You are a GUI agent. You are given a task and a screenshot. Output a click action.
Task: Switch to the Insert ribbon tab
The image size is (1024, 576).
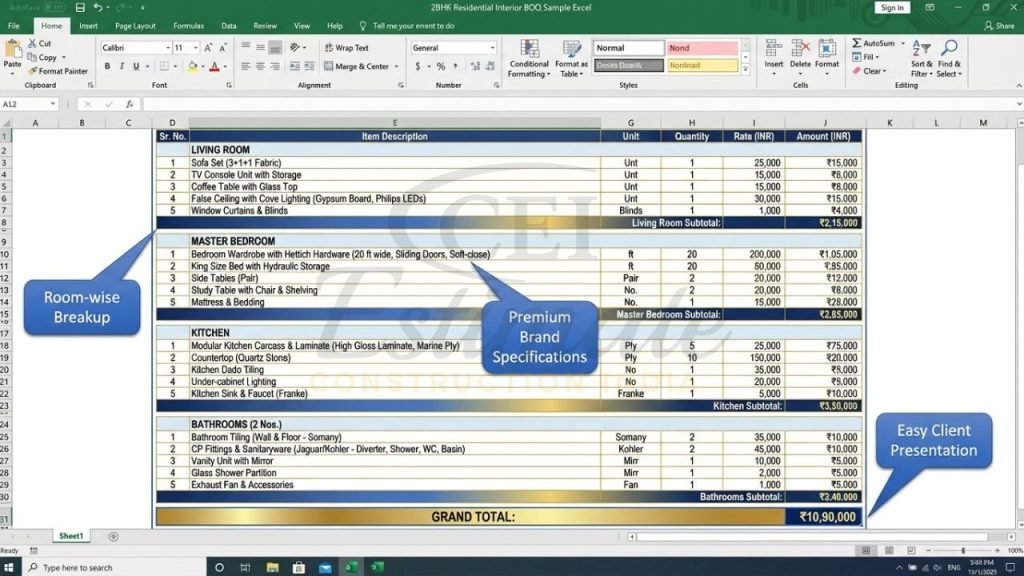point(88,26)
